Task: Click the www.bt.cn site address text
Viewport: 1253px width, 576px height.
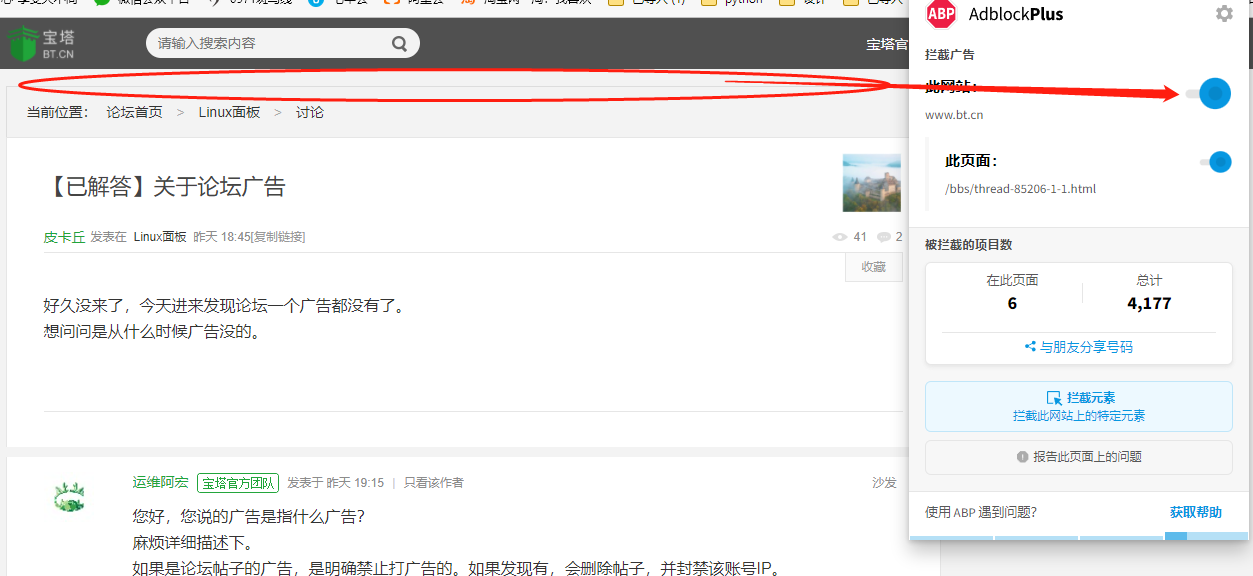Action: pos(954,115)
